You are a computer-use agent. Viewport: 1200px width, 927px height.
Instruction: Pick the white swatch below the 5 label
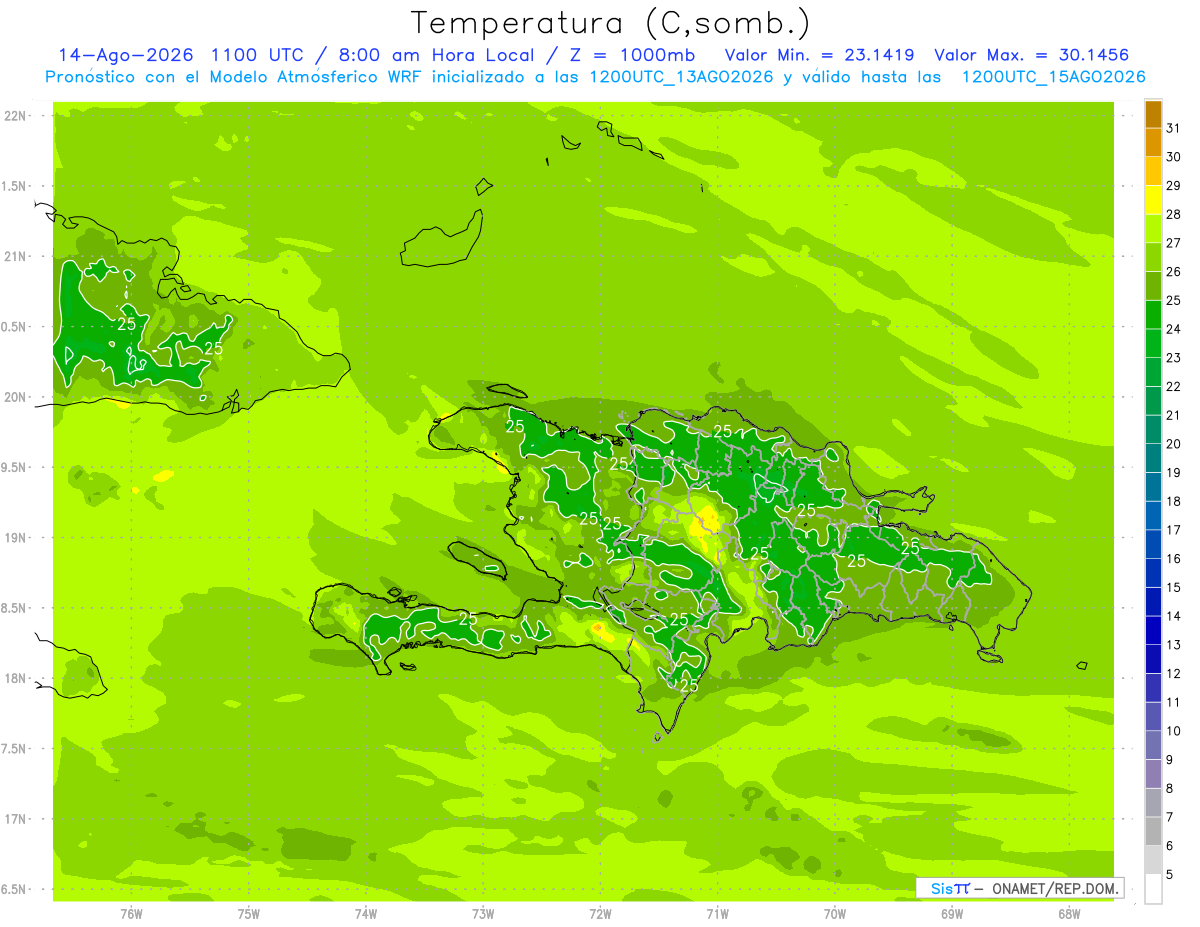[1153, 889]
